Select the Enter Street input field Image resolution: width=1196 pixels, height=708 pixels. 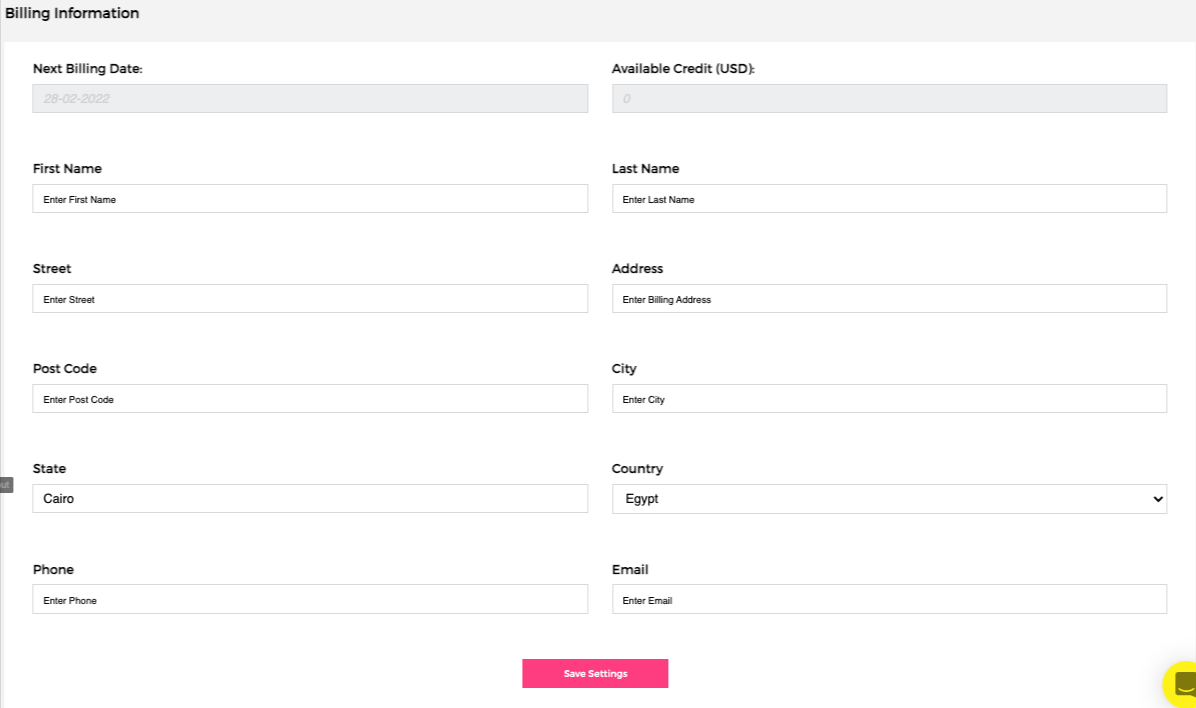click(310, 299)
